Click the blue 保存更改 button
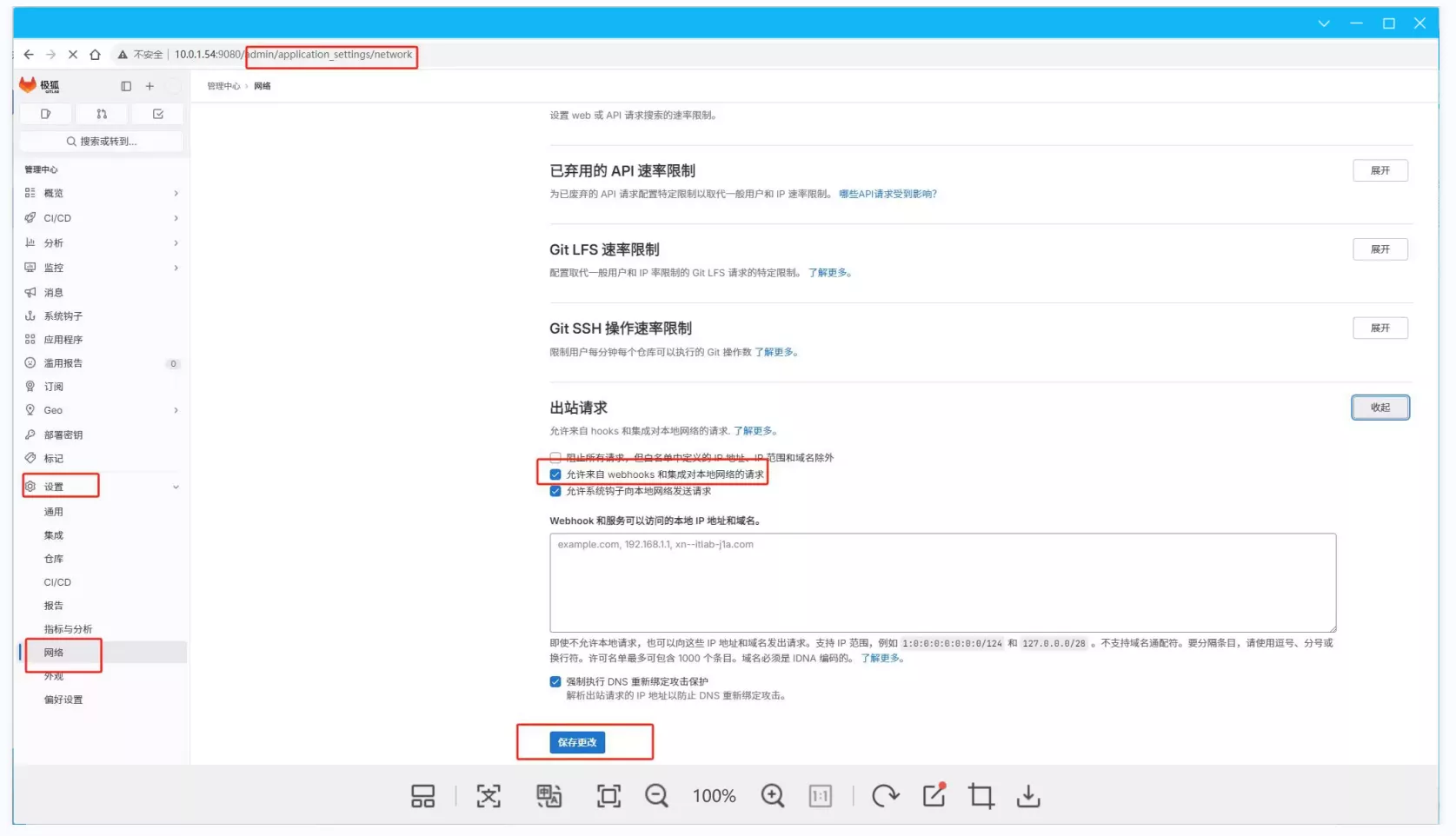Image resolution: width=1456 pixels, height=836 pixels. coord(577,742)
